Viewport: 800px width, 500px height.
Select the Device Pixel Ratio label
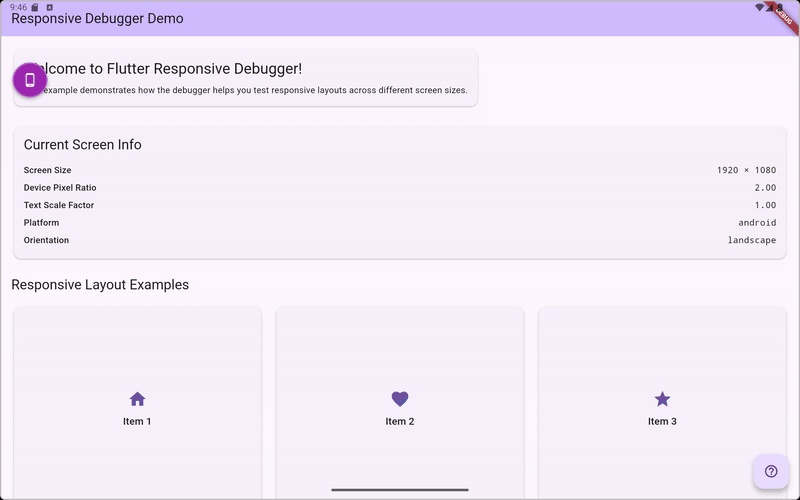(x=60, y=187)
